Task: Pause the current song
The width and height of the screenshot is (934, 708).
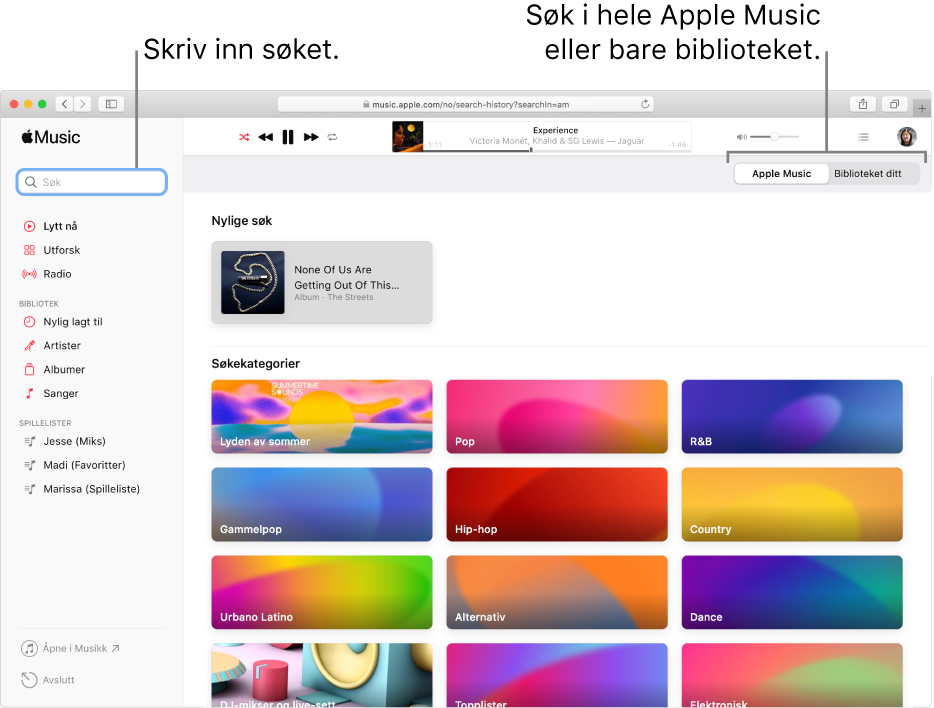Action: coord(288,137)
